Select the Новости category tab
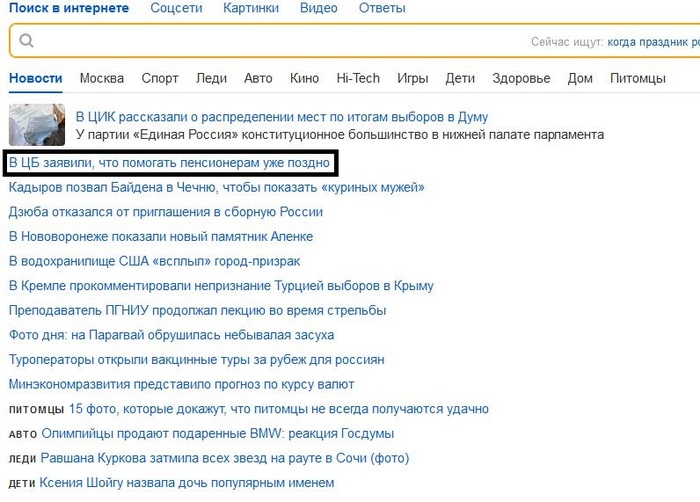700x502 pixels. 36,78
